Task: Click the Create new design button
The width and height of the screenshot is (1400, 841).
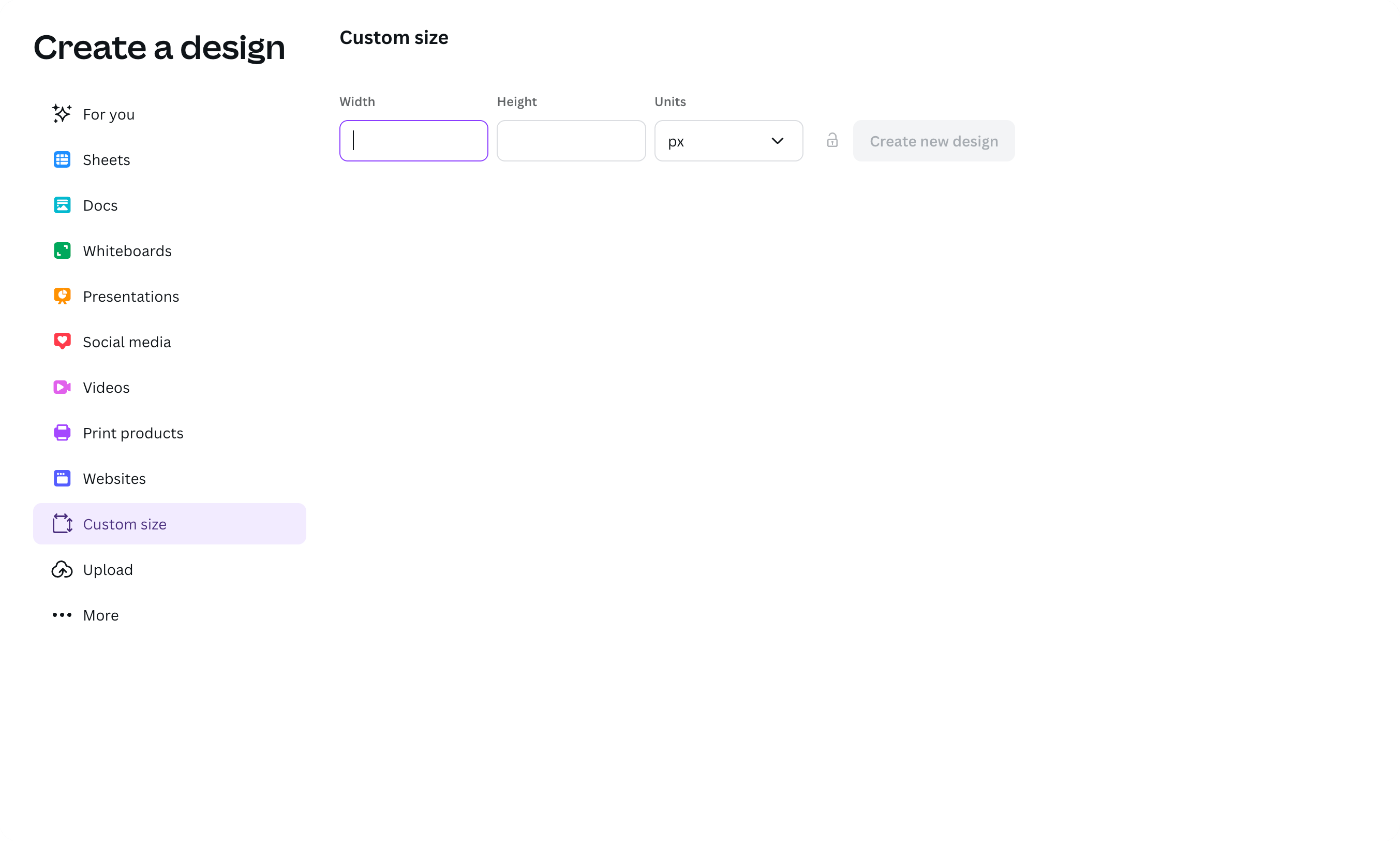Action: click(x=933, y=141)
